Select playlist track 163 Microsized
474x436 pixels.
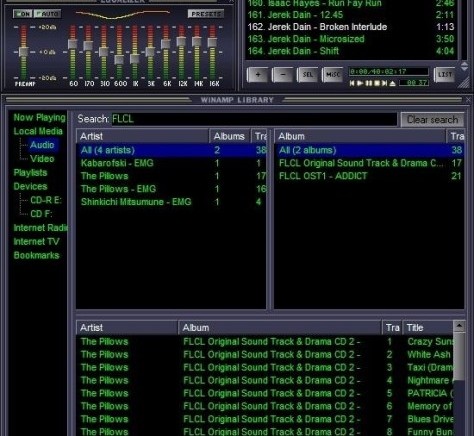(x=351, y=39)
